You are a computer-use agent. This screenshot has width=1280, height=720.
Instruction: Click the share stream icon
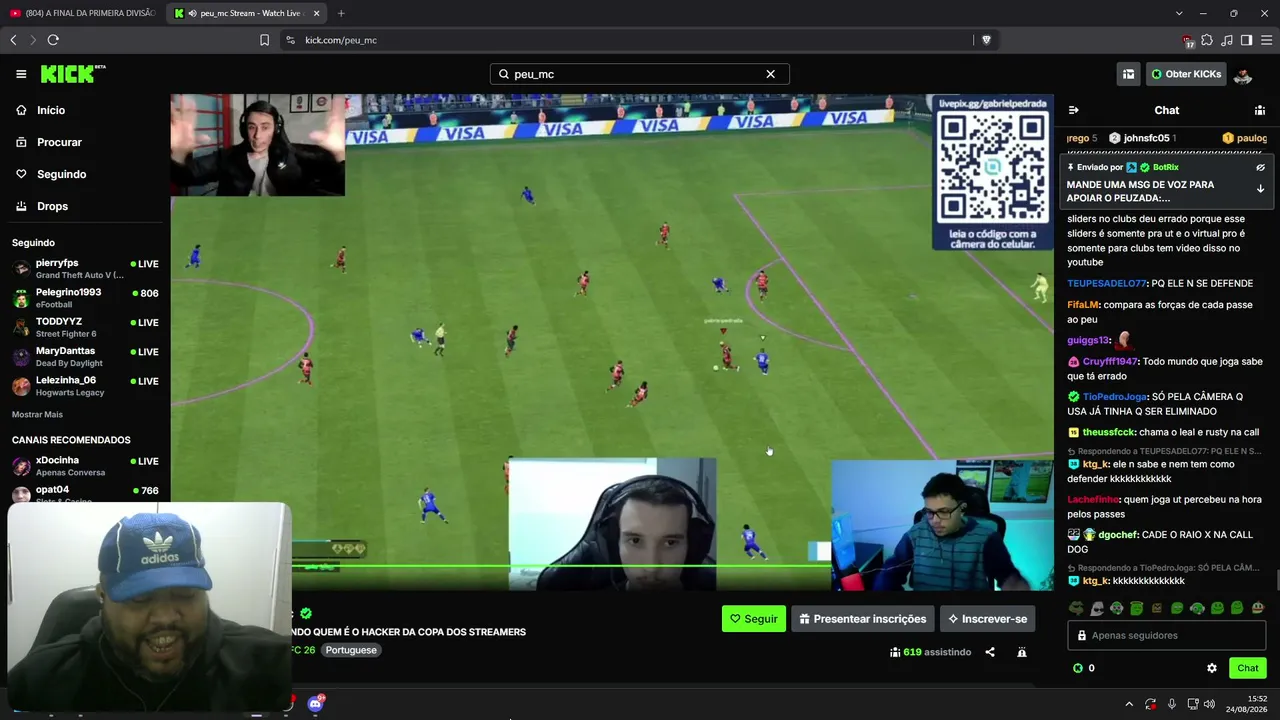tap(990, 652)
